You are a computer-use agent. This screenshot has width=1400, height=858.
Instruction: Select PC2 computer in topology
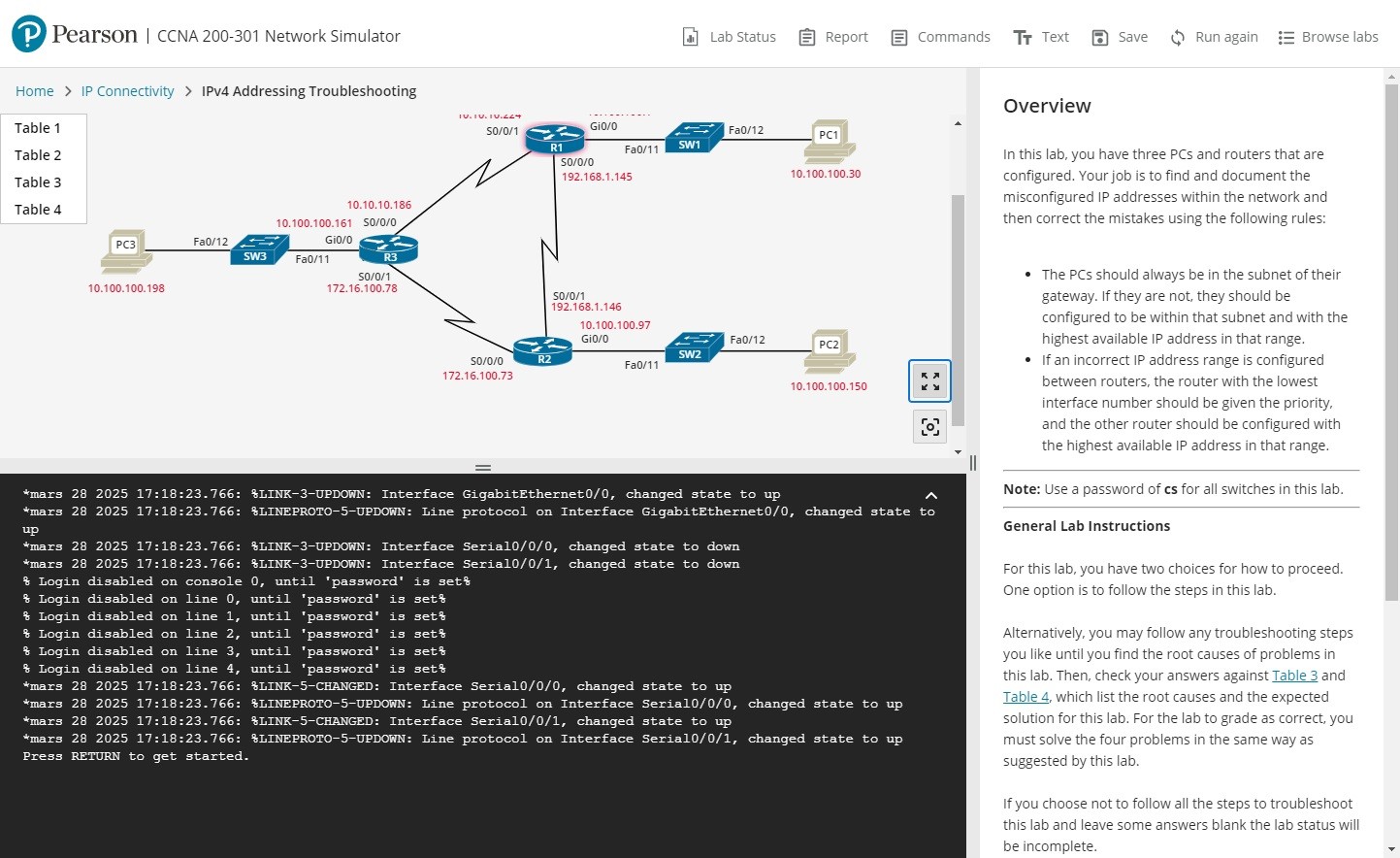pos(830,351)
